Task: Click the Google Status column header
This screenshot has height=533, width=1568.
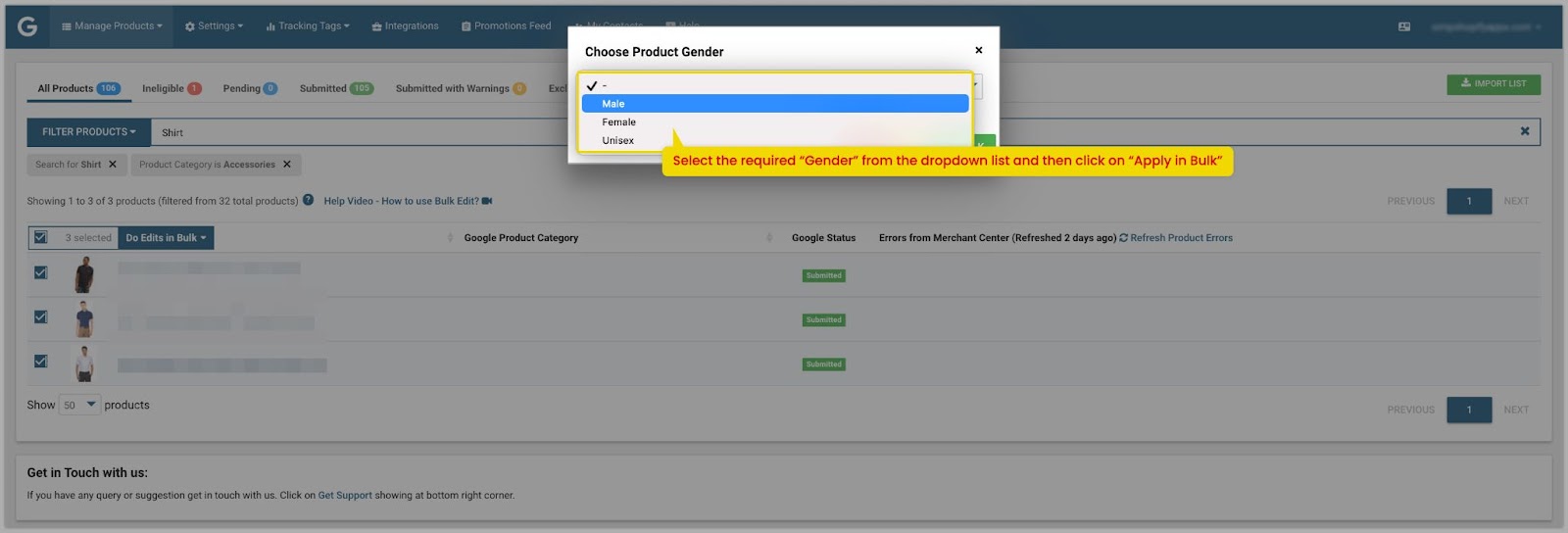Action: pyautogui.click(x=823, y=238)
